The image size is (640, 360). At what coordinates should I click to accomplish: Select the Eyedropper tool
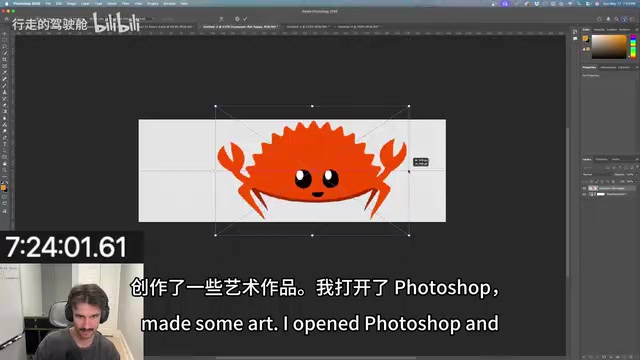pyautogui.click(x=4, y=73)
